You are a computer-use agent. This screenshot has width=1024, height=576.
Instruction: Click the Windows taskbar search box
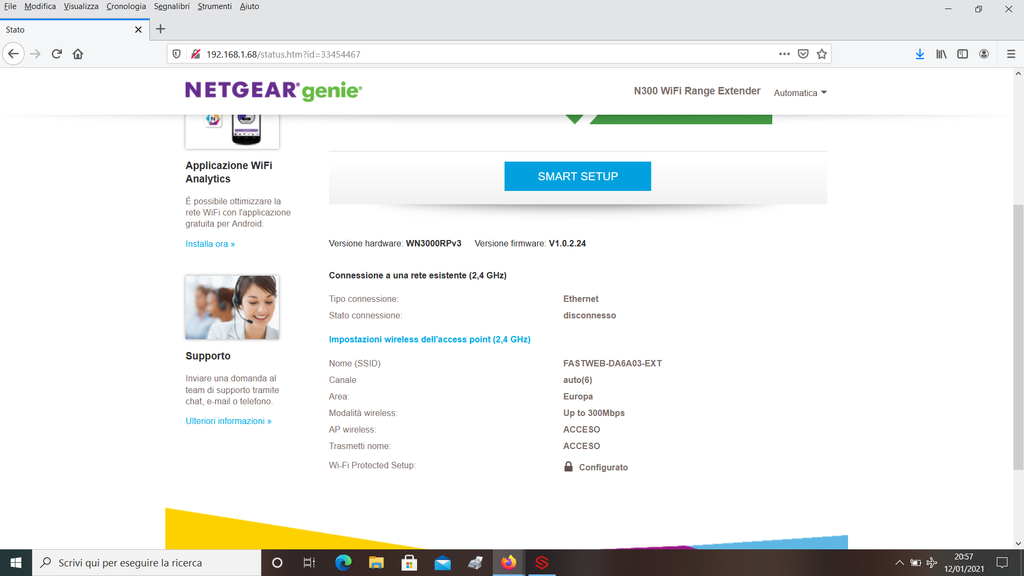click(146, 562)
